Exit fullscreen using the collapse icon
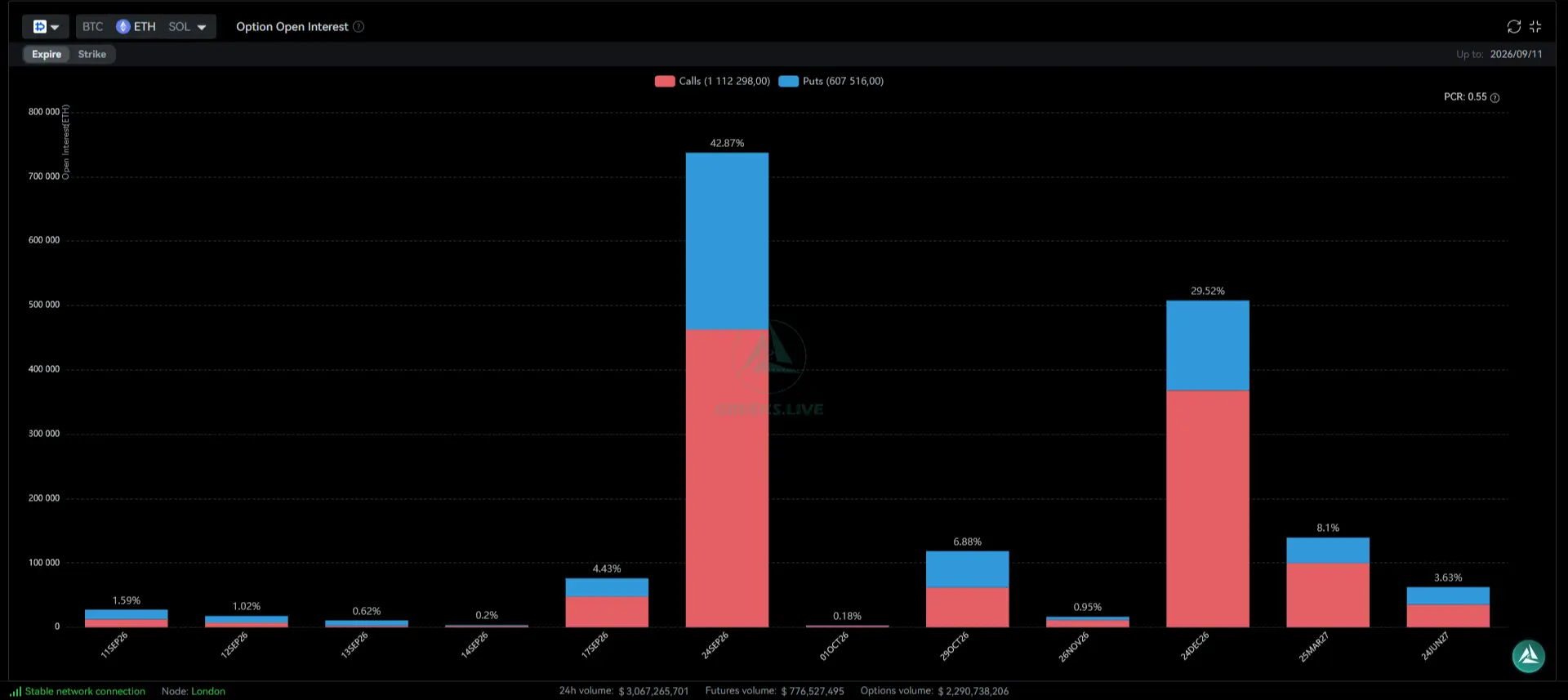The height and width of the screenshot is (700, 1568). pos(1535,27)
